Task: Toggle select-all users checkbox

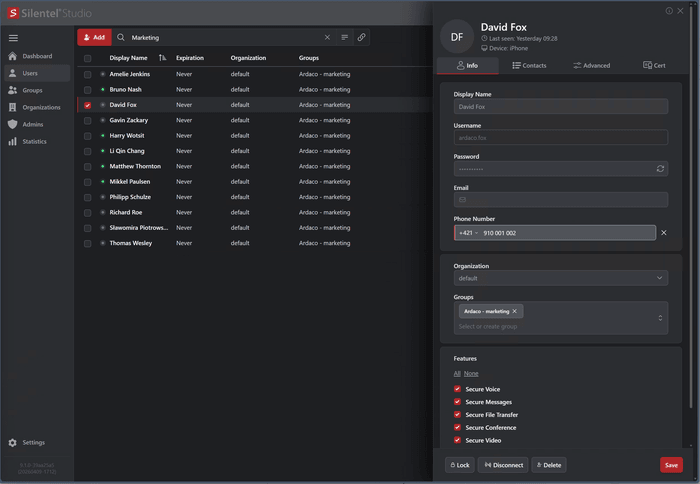Action: [88, 58]
